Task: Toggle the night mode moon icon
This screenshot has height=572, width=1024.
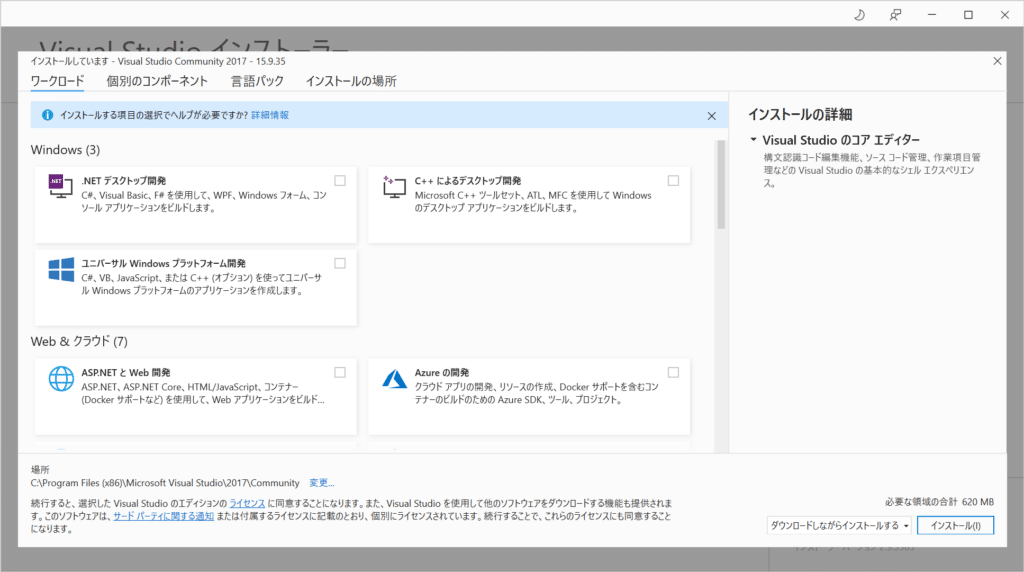Action: [x=859, y=15]
